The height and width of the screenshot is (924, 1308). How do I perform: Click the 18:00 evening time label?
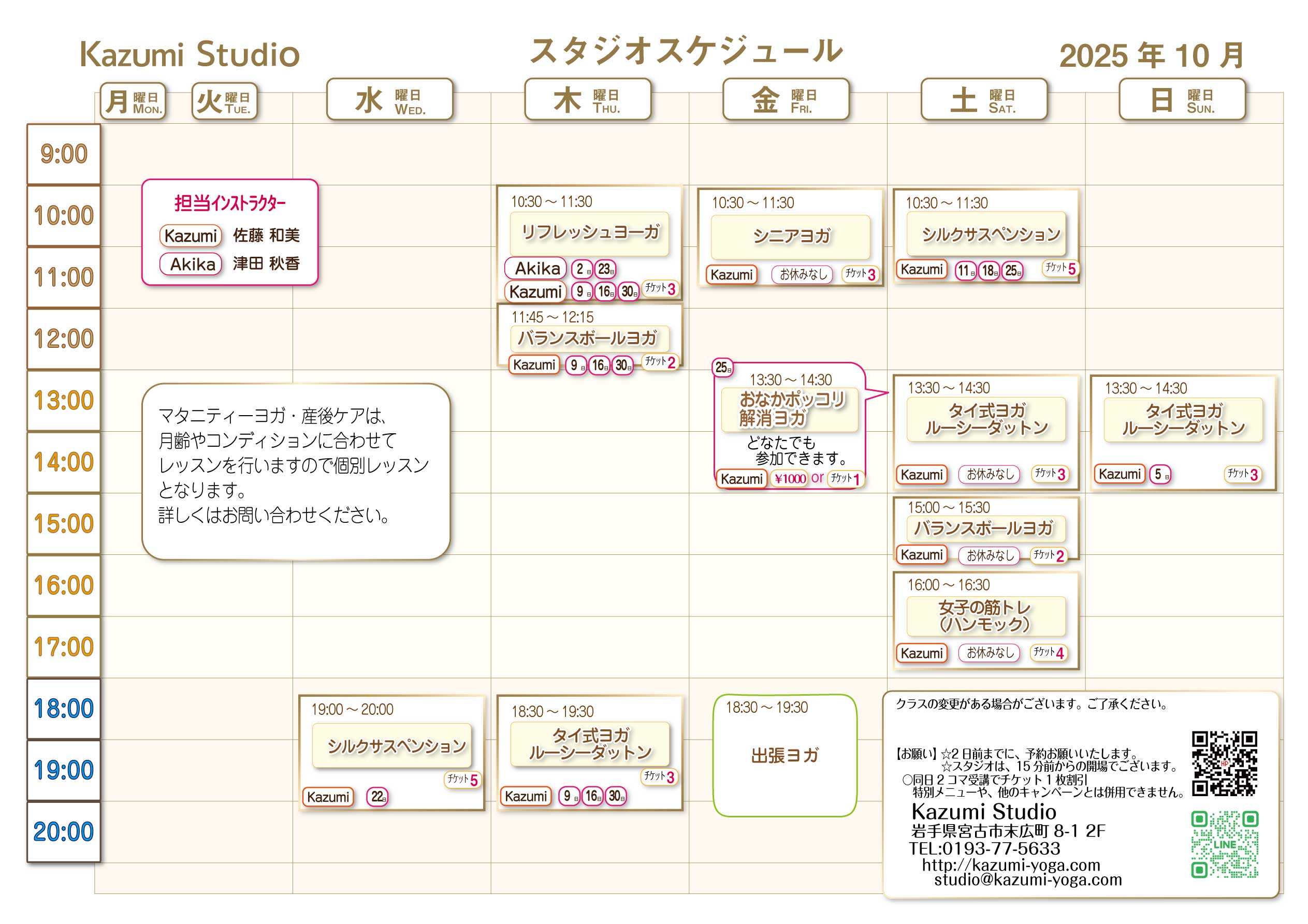64,709
